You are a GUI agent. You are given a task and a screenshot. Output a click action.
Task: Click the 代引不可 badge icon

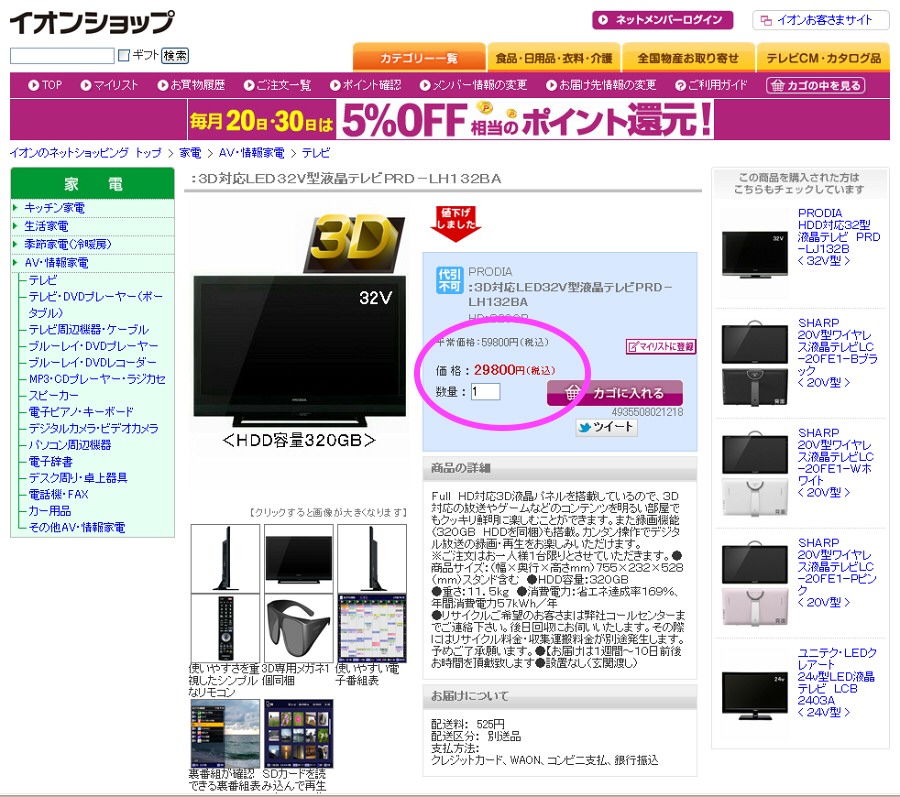click(x=449, y=280)
